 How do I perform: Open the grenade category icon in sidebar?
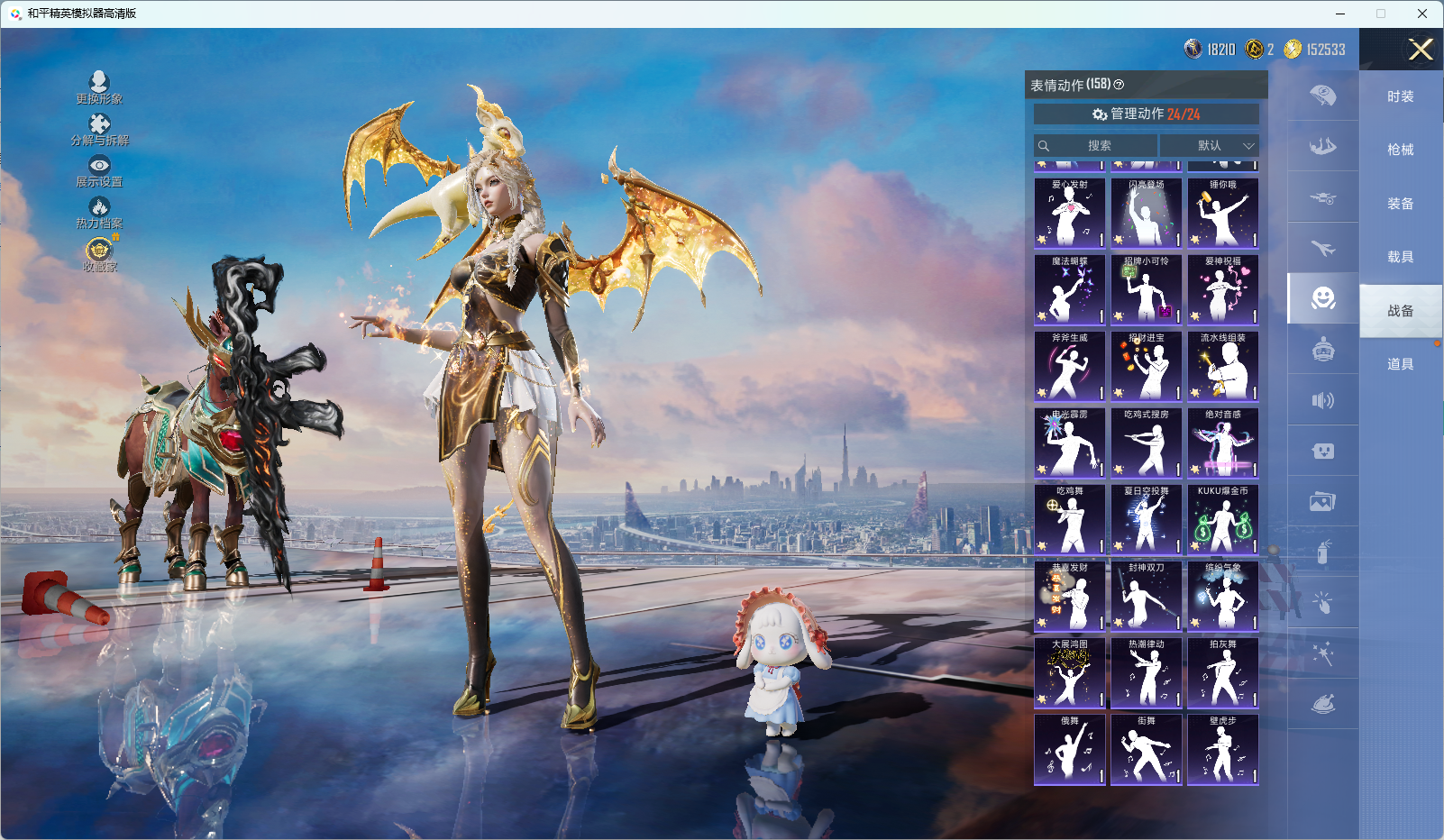[1322, 552]
